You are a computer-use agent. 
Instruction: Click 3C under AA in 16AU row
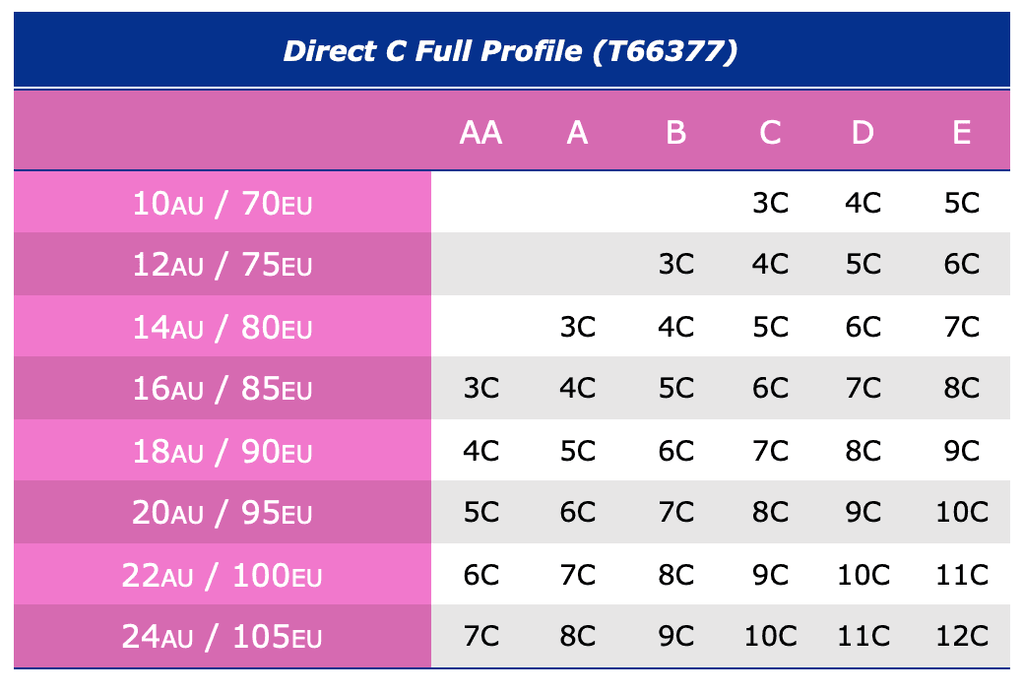pos(481,388)
